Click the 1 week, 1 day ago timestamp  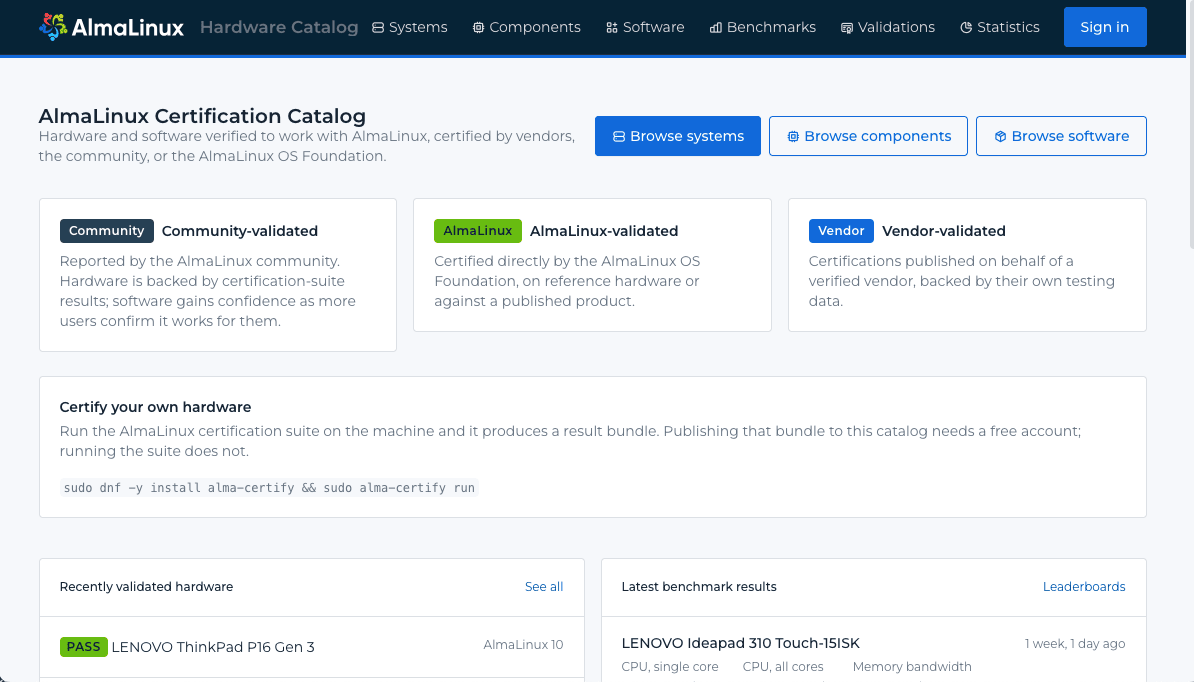pyautogui.click(x=1074, y=643)
